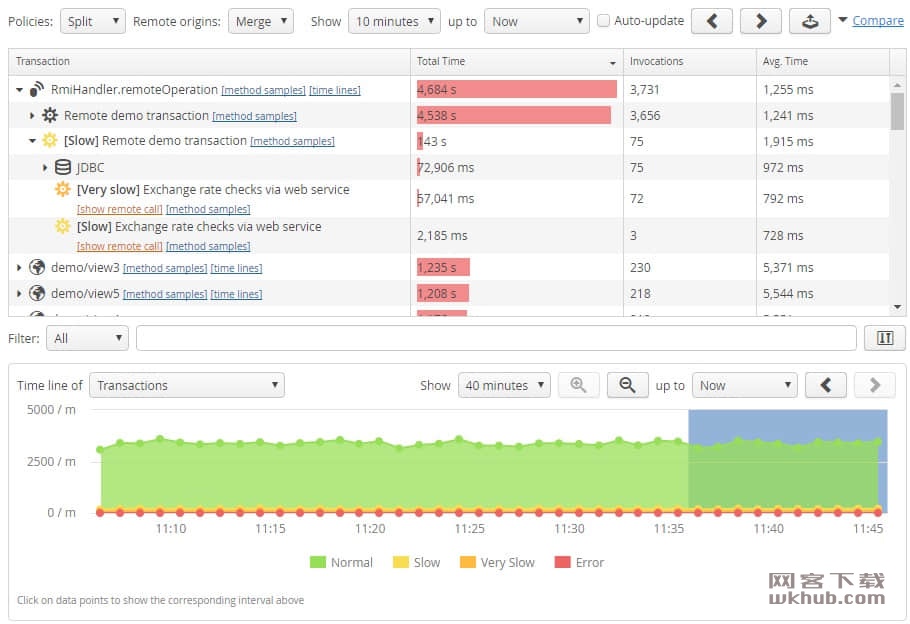This screenshot has width=910, height=624.
Task: Click the zoom out magnifier icon
Action: click(627, 385)
